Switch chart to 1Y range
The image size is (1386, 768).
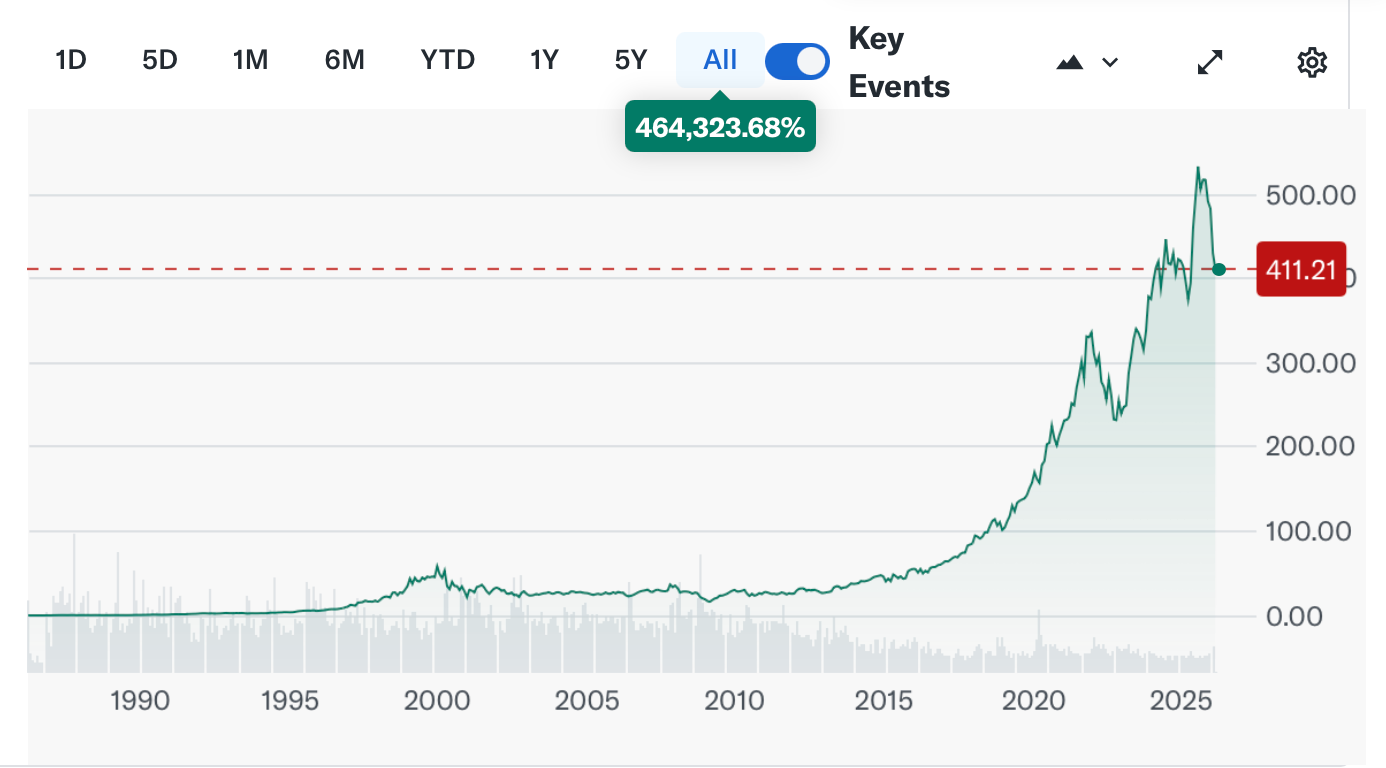543,61
